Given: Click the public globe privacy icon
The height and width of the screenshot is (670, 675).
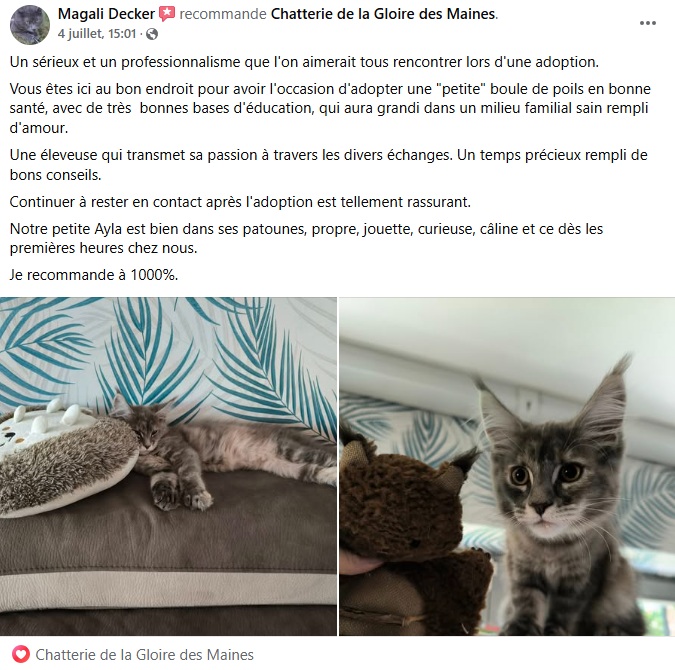Looking at the screenshot, I should [152, 34].
